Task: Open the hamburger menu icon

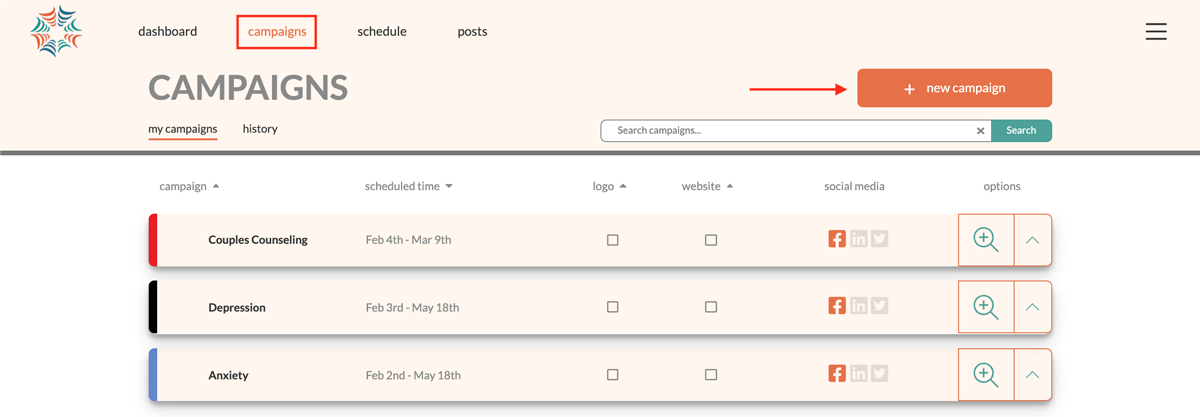Action: [1156, 32]
